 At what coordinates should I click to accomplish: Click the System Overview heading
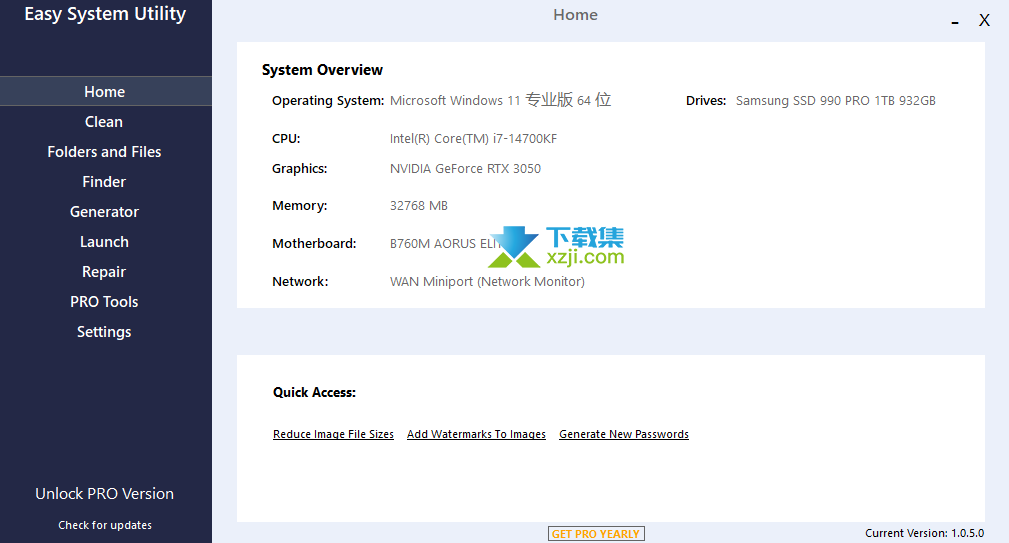point(322,69)
